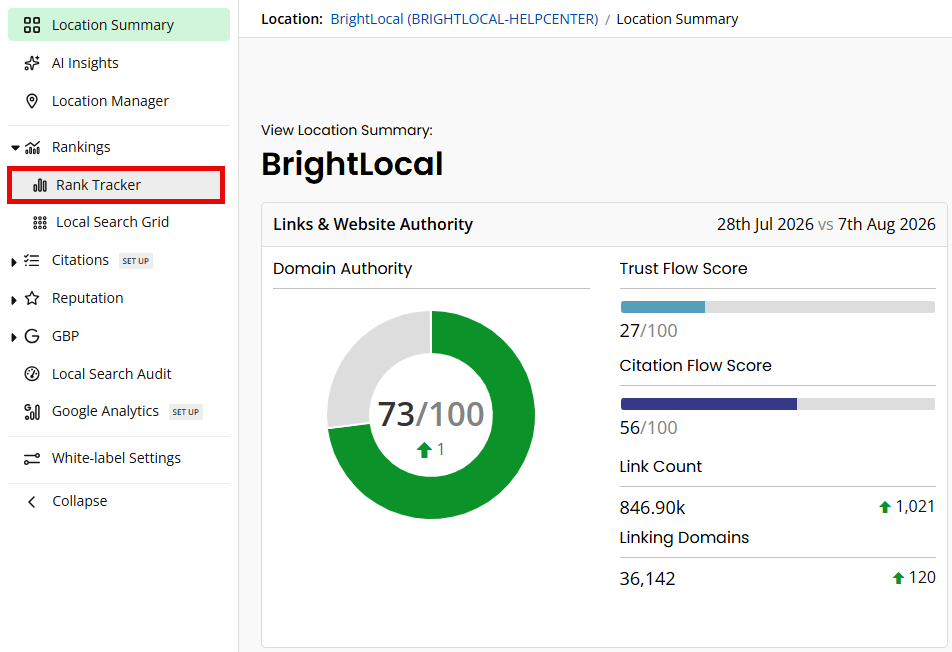Viewport: 952px width, 652px height.
Task: Click the Local Search Grid dots icon
Action: point(39,223)
